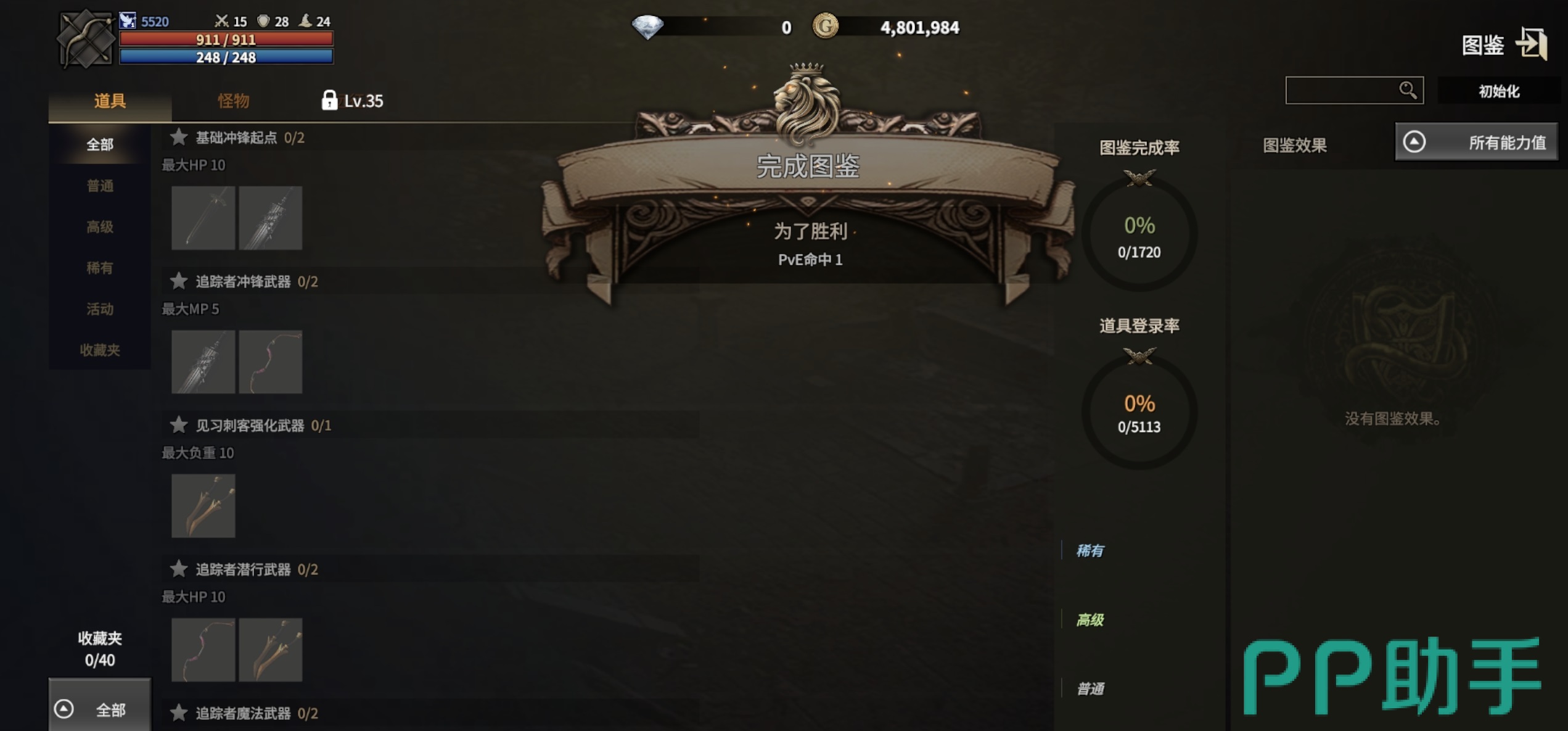The image size is (1568, 731).
Task: Click the exit icon beside 图鉴
Action: pyautogui.click(x=1532, y=44)
